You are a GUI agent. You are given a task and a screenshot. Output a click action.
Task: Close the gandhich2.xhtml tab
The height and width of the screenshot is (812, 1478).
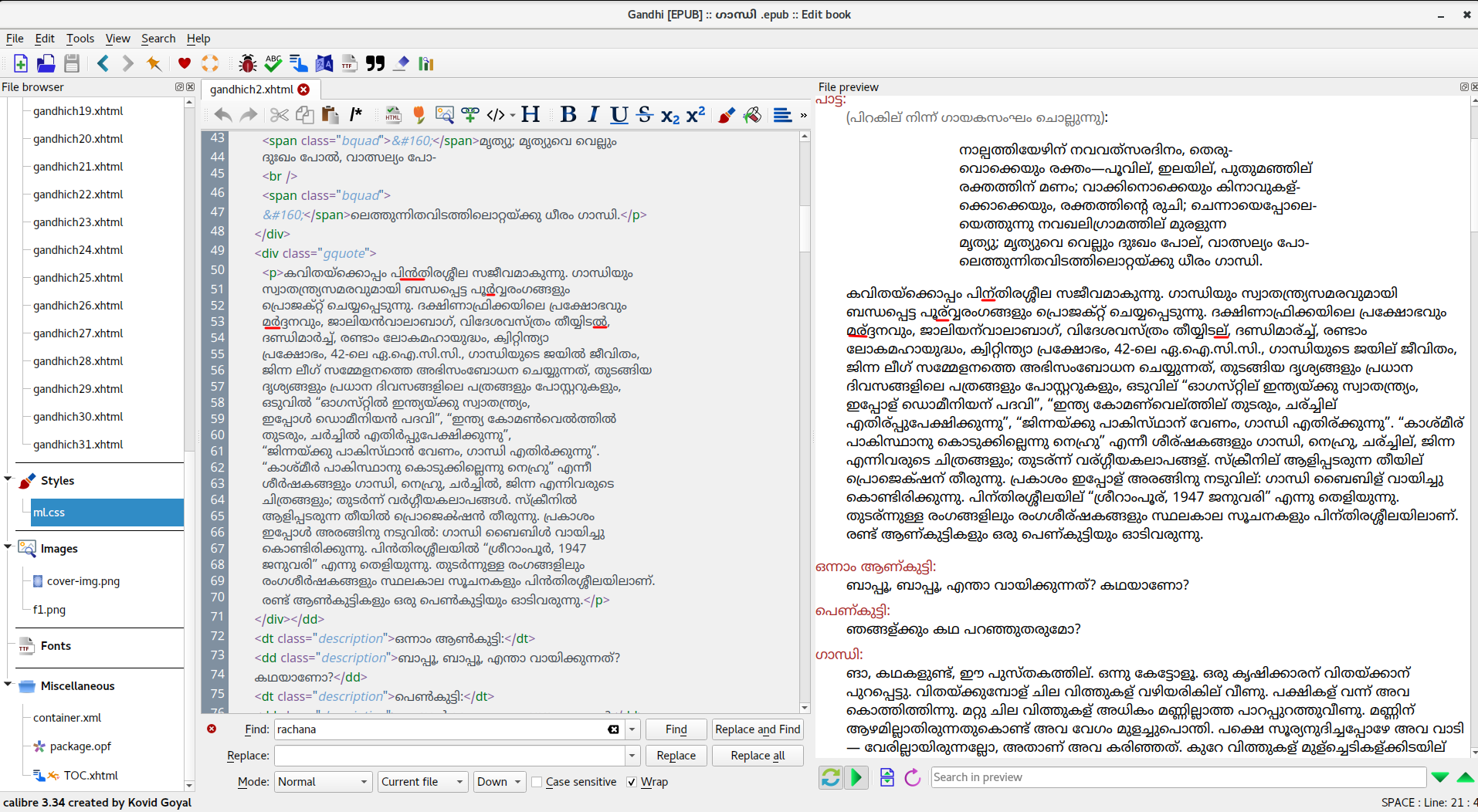pyautogui.click(x=304, y=90)
